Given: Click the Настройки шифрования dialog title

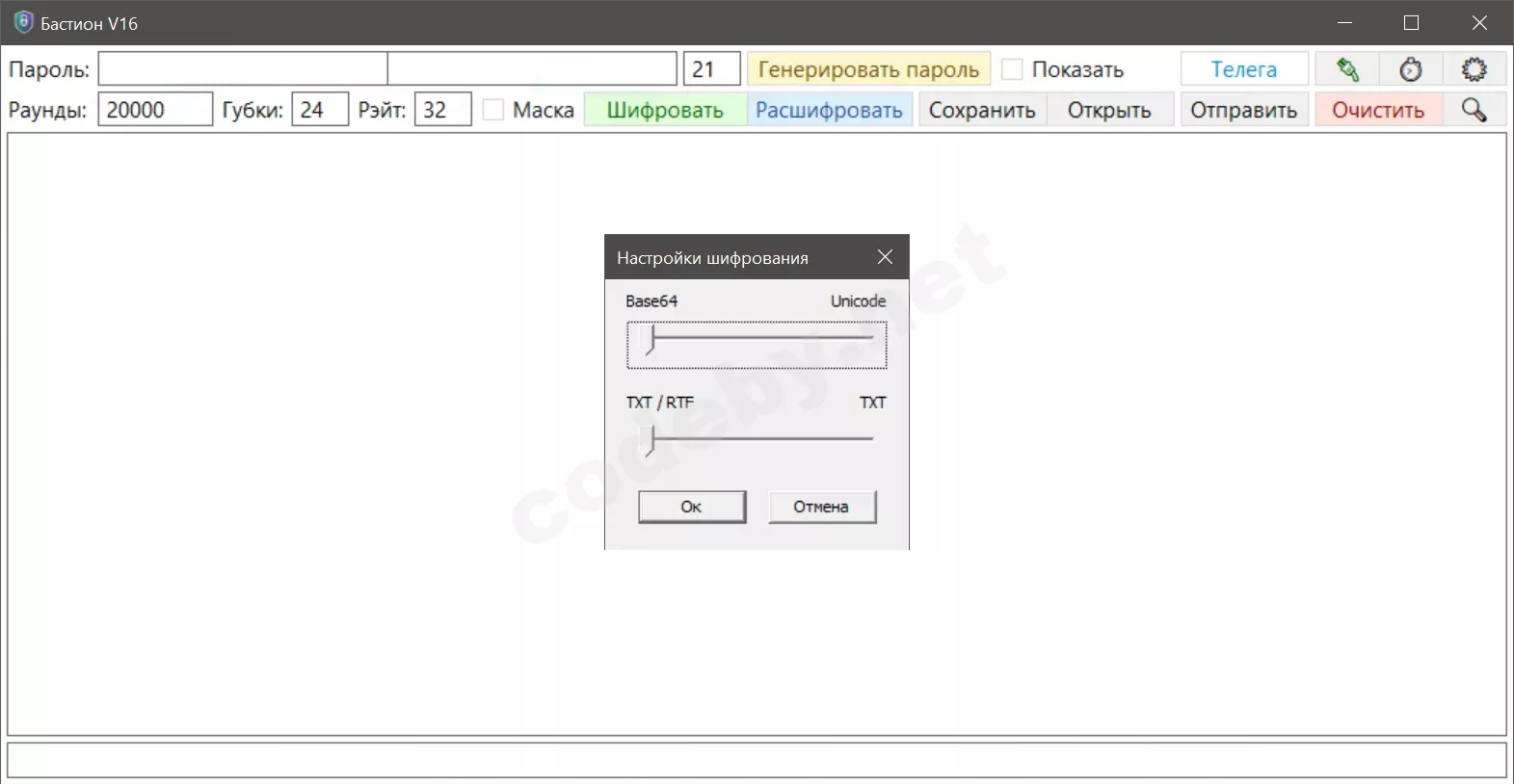Looking at the screenshot, I should (x=712, y=258).
